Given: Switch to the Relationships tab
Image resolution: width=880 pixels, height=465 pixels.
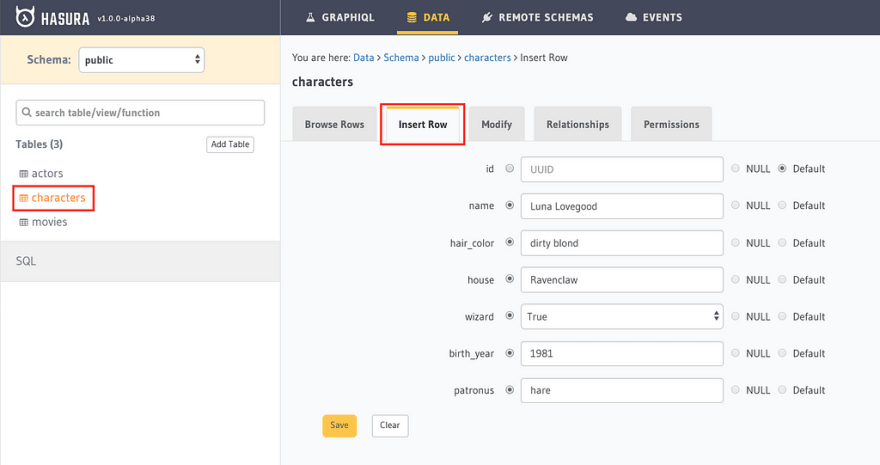Looking at the screenshot, I should [x=578, y=124].
